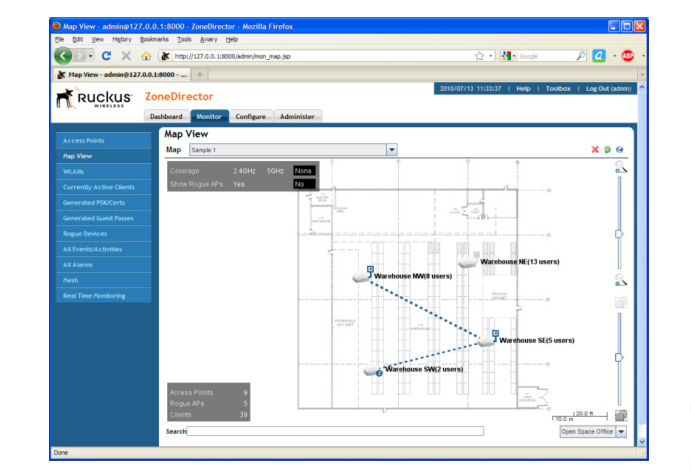Click the Warehouse SE access point icon
The image size is (691, 474).
[486, 341]
